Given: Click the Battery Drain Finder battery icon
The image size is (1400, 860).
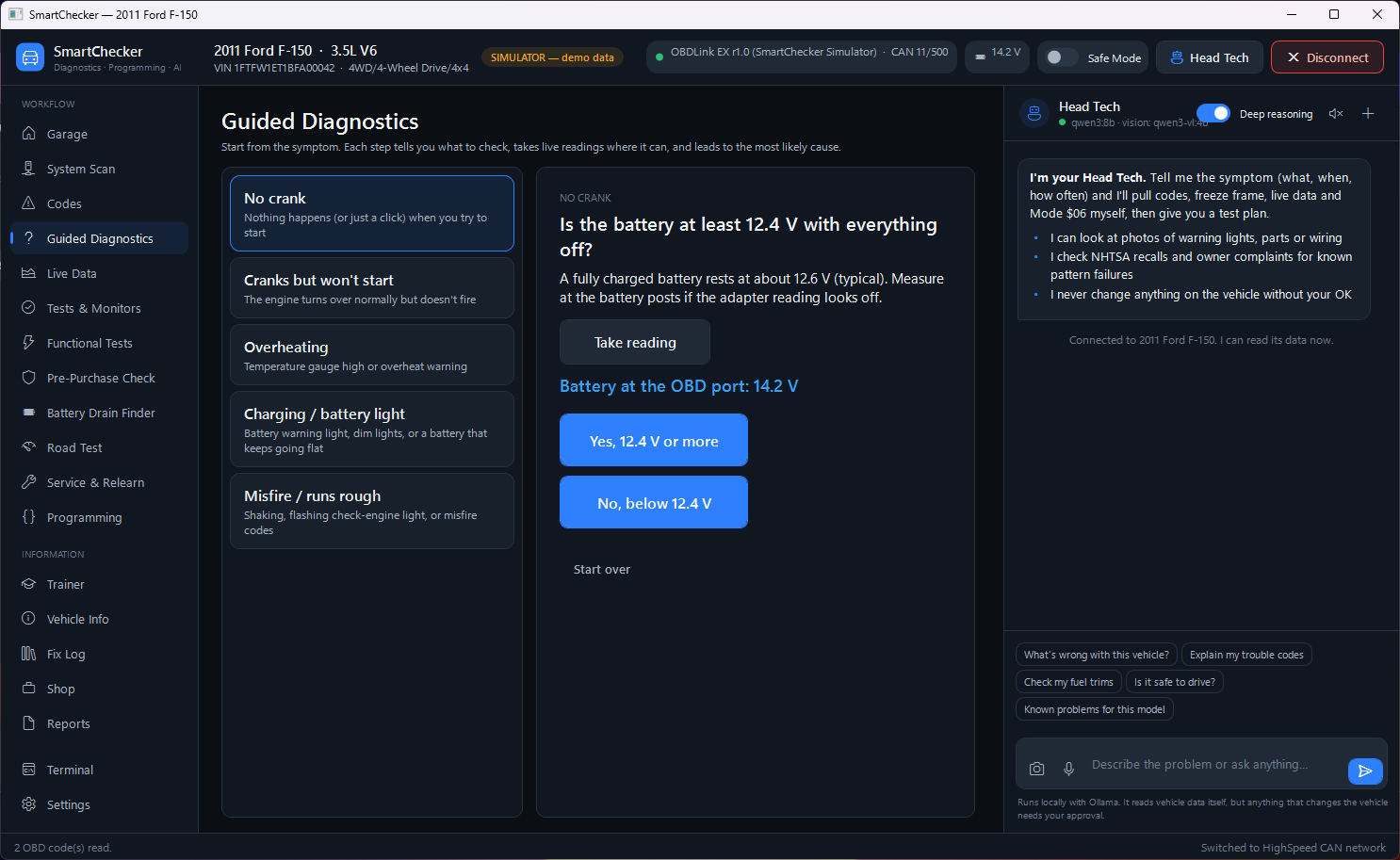Looking at the screenshot, I should (x=29, y=413).
